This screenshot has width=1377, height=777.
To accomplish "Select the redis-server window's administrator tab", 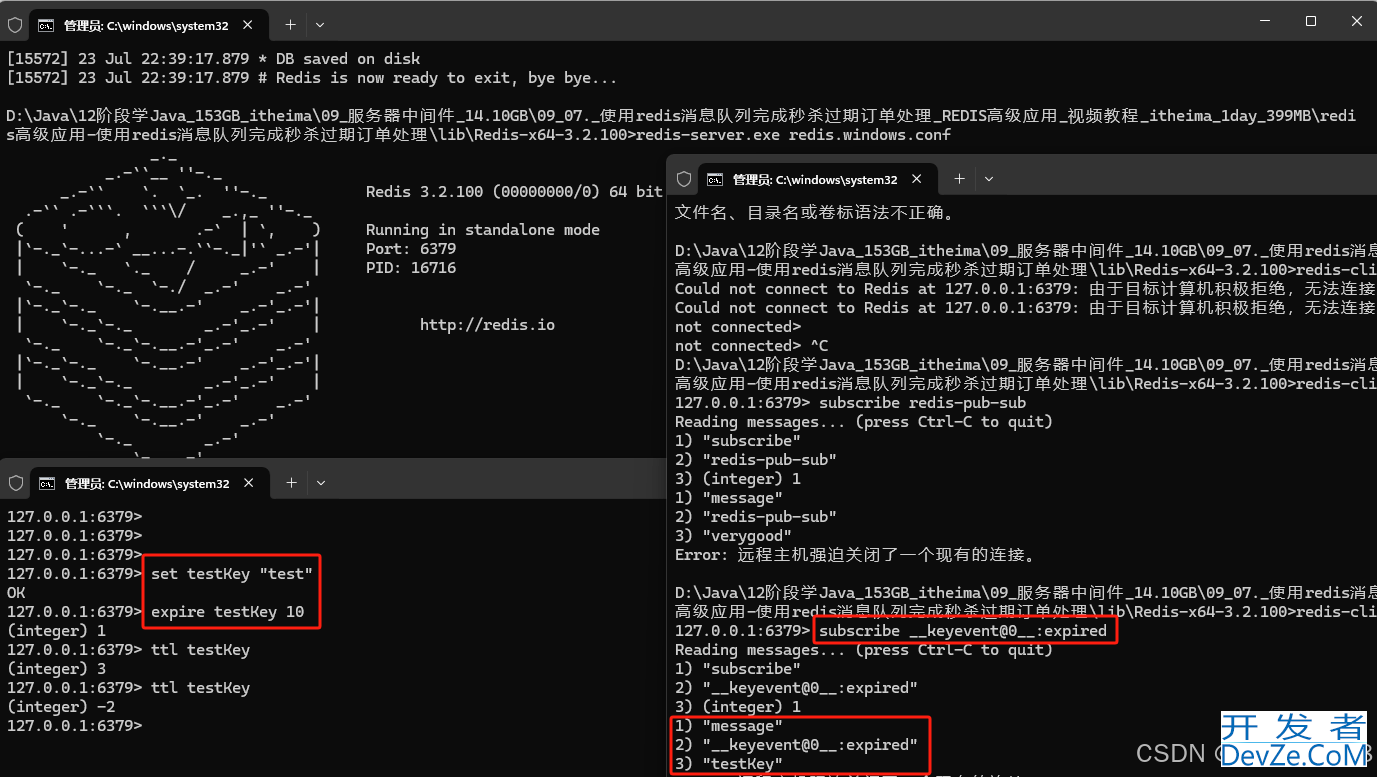I will pos(150,24).
